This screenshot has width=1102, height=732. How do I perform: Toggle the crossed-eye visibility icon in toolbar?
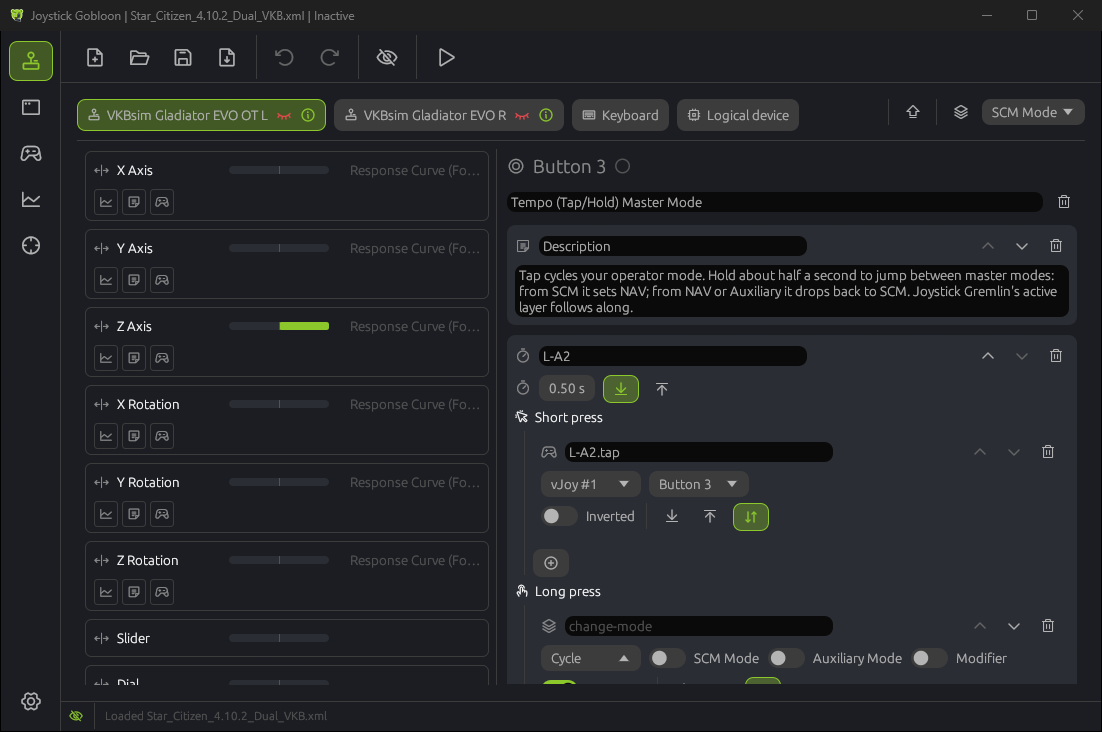click(x=387, y=58)
